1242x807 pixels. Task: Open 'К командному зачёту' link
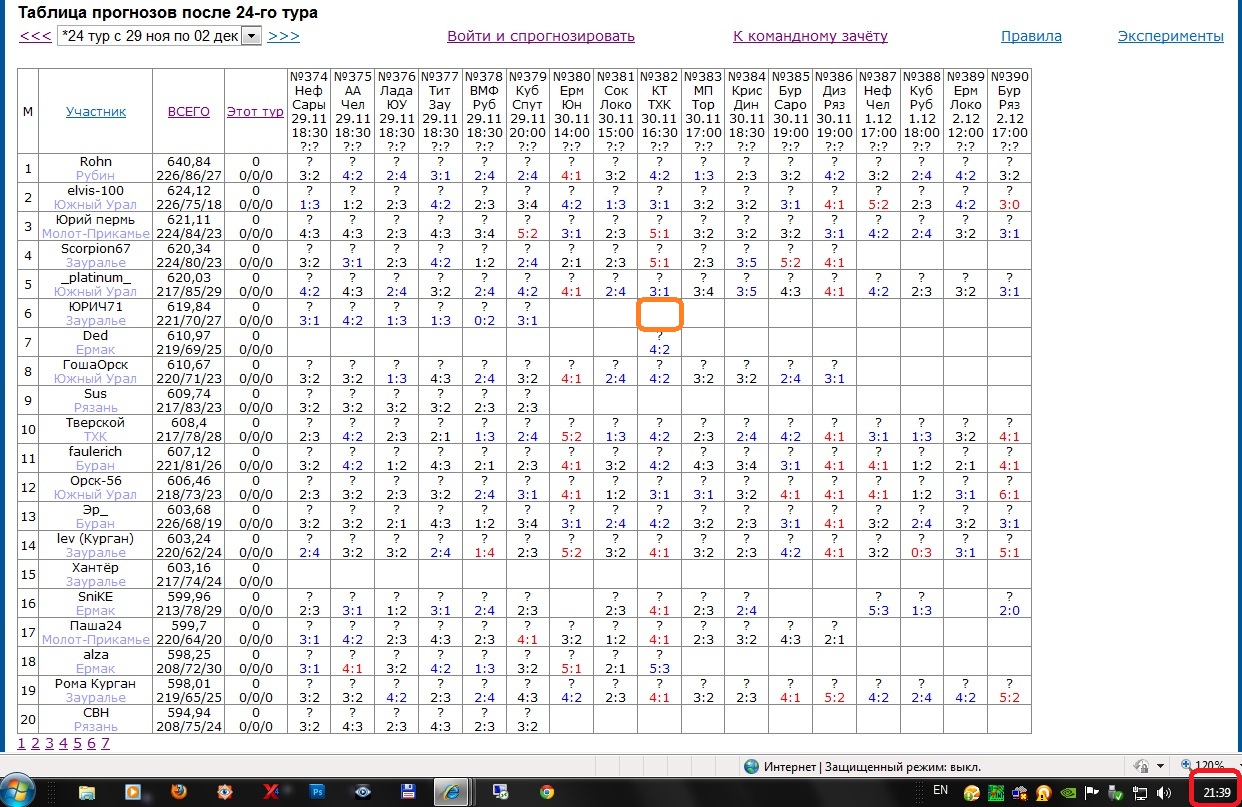click(810, 37)
